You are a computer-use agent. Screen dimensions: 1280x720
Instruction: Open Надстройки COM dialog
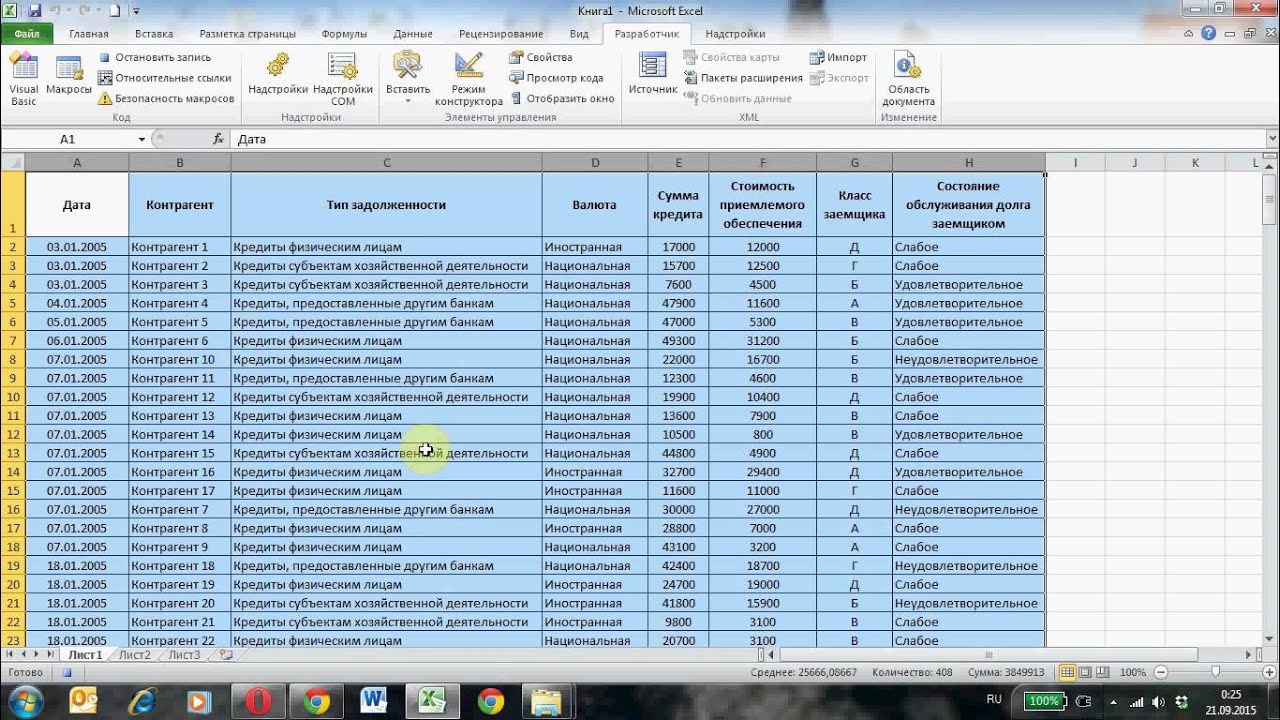point(343,78)
